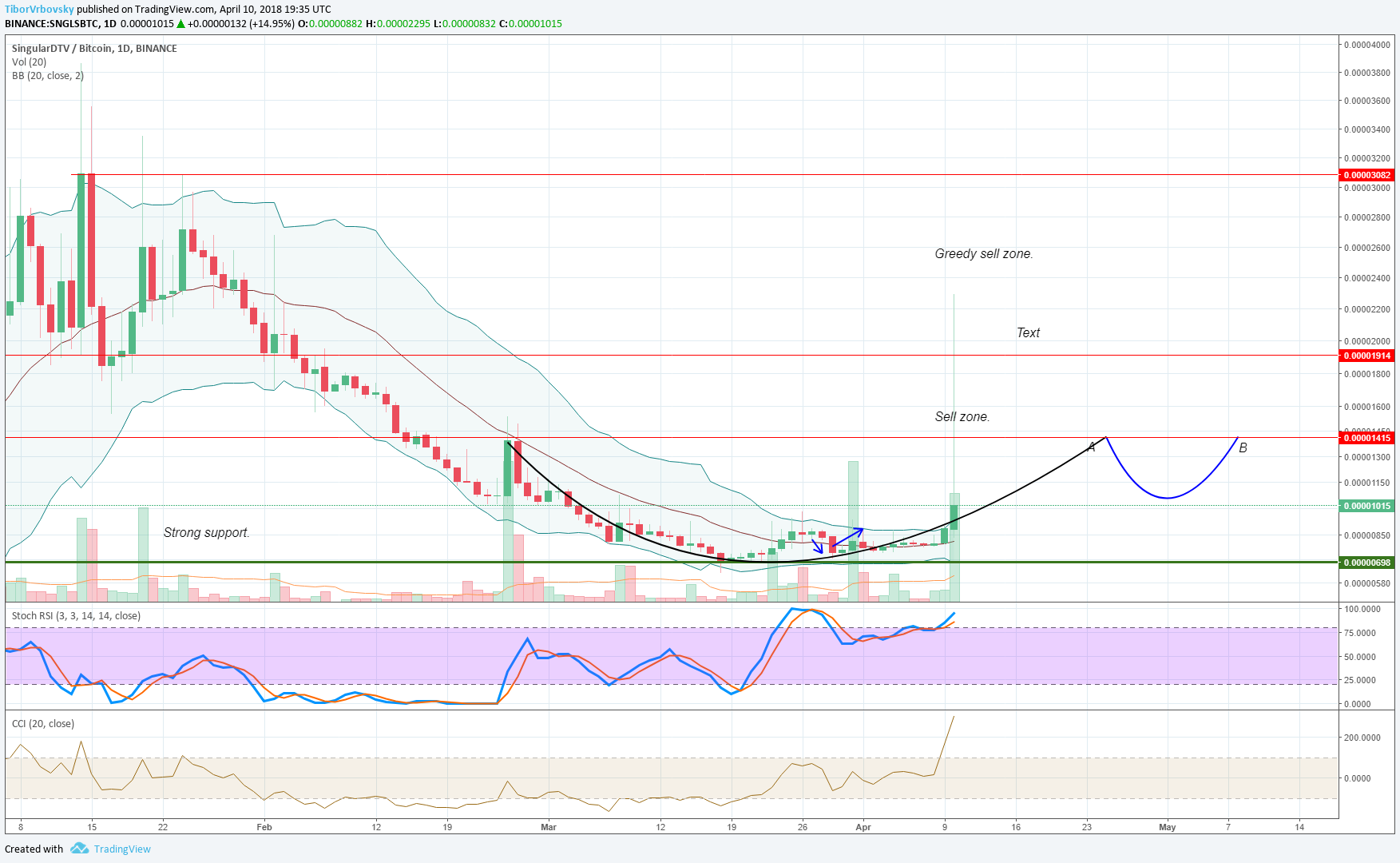Click the 'Mar' date axis label
This screenshot has height=863, width=1400.
[549, 827]
